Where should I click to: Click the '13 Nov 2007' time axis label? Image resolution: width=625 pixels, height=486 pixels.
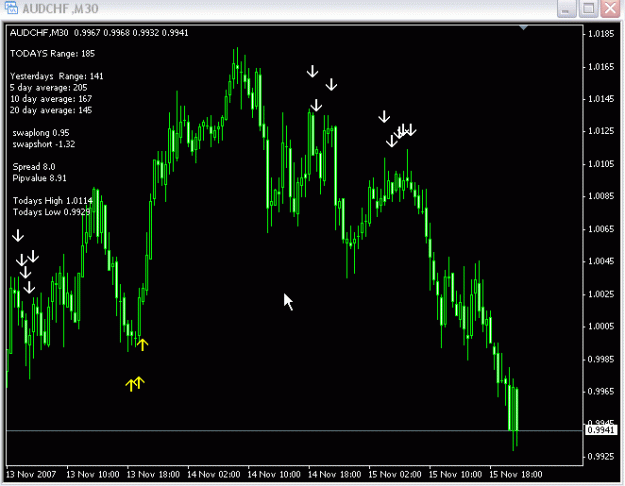(x=31, y=474)
